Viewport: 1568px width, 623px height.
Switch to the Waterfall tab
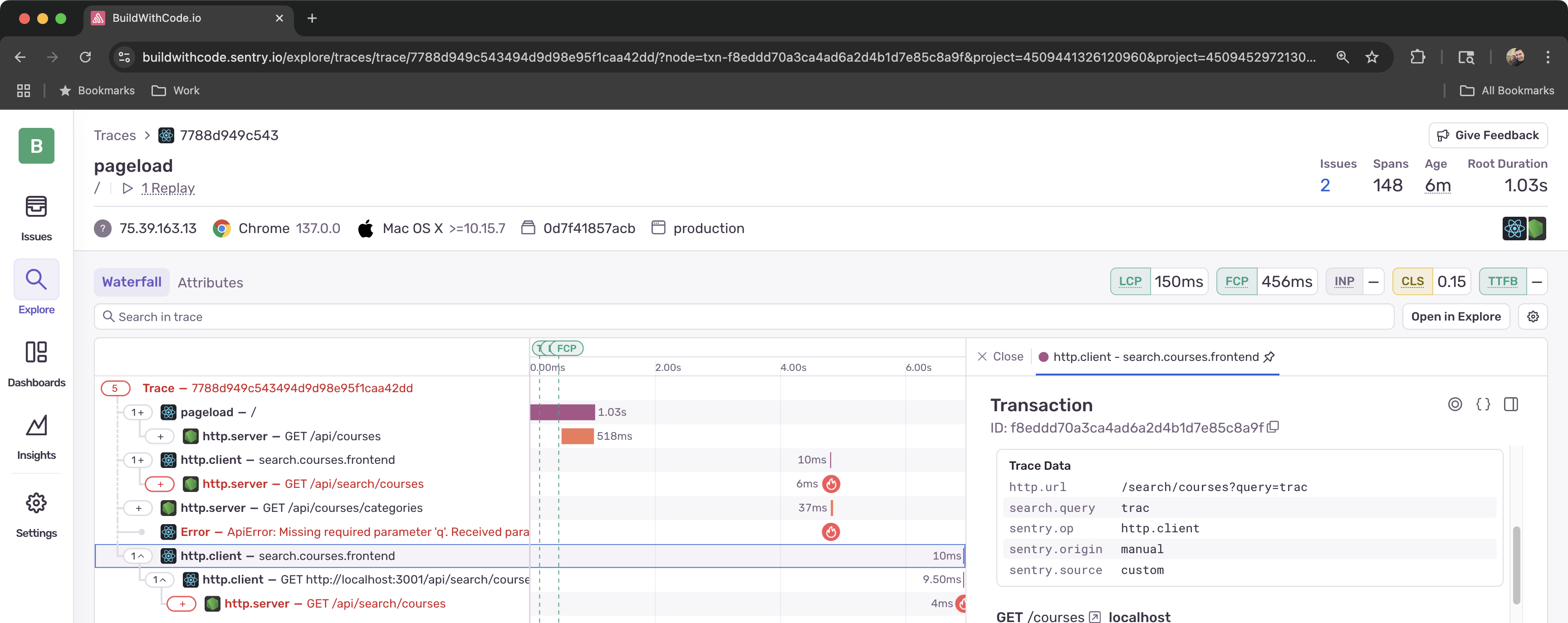tap(132, 282)
